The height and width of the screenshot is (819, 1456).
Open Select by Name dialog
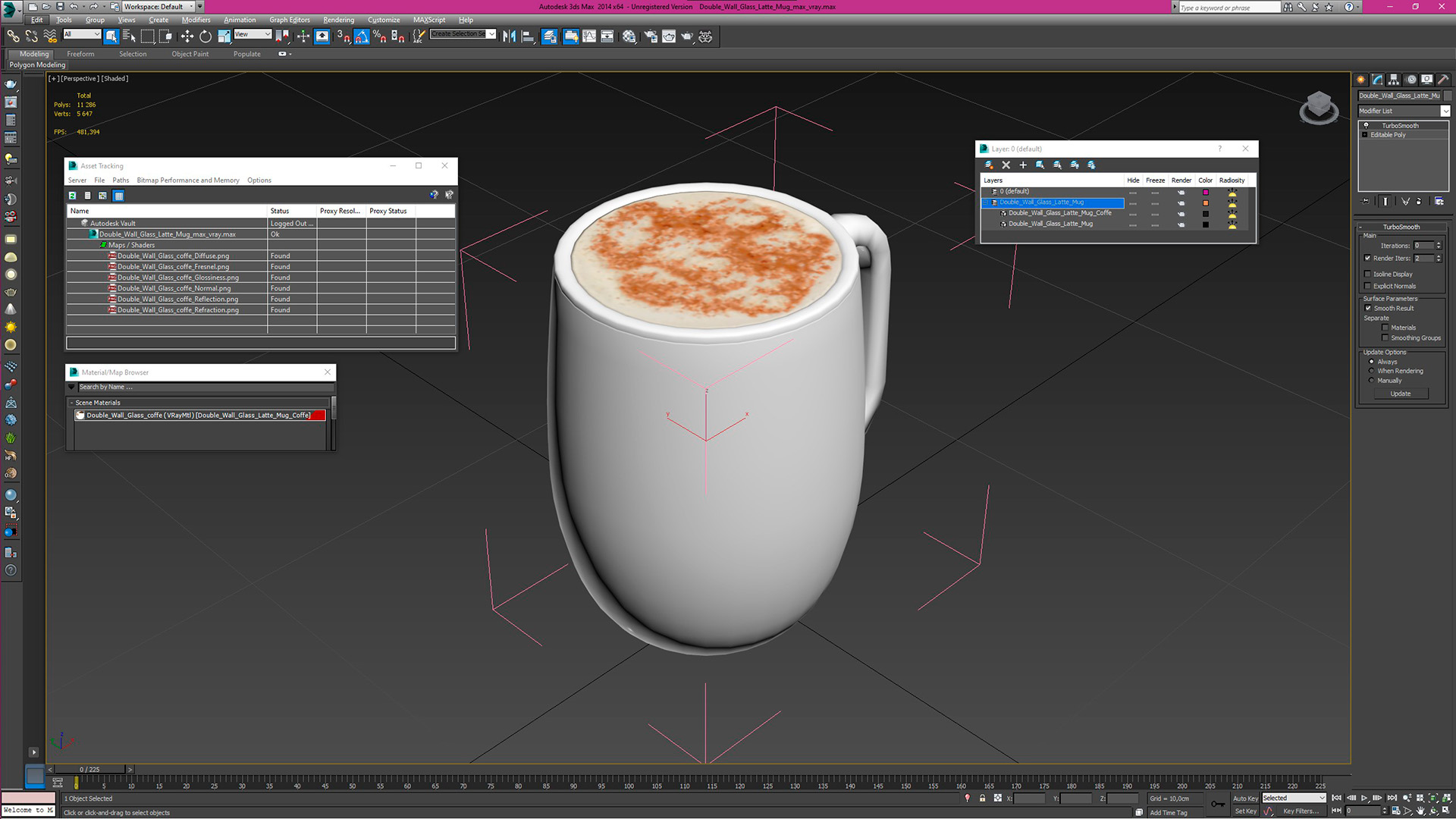tap(129, 36)
